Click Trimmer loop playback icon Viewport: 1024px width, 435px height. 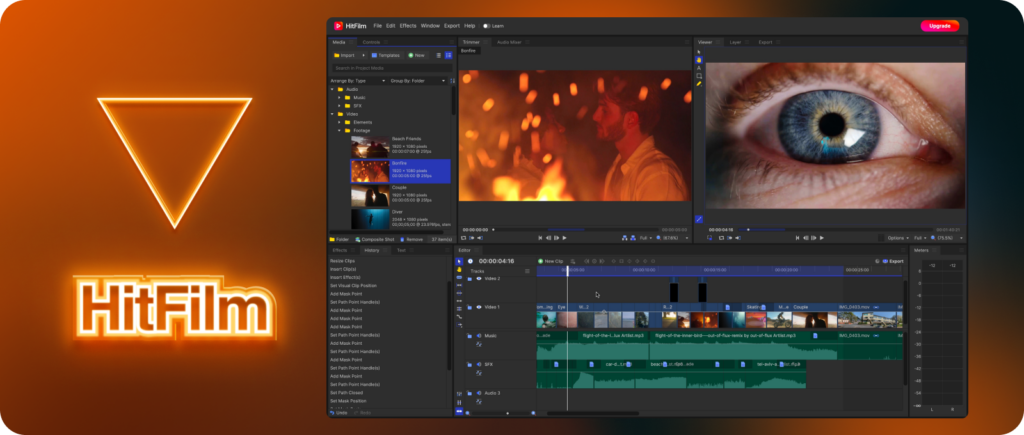[464, 238]
